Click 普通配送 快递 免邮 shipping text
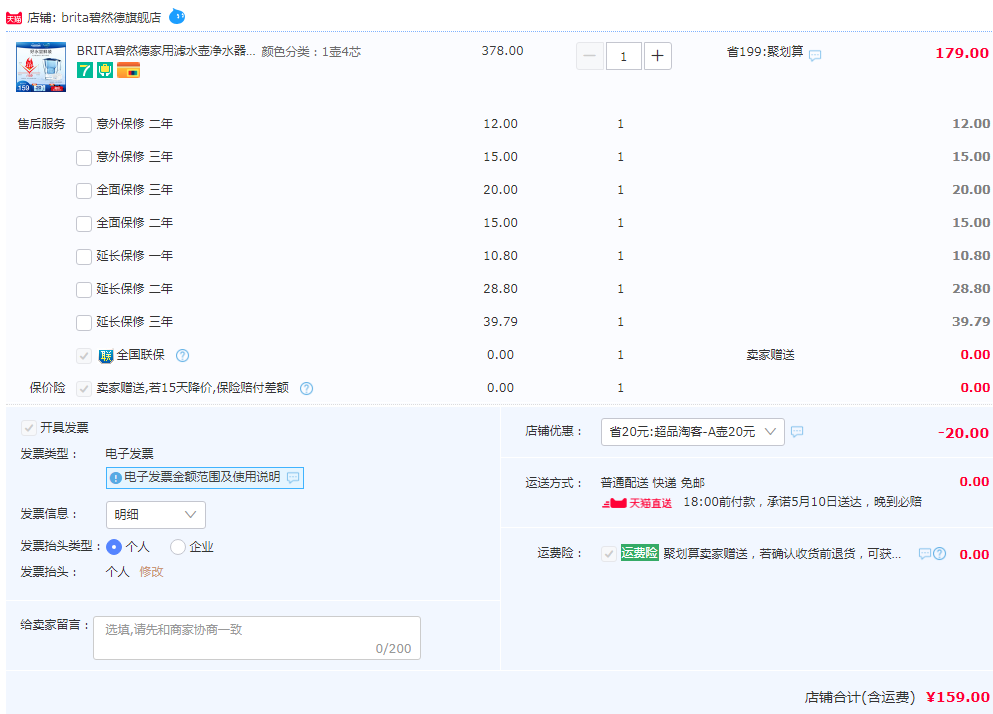993x714 pixels. coord(652,483)
